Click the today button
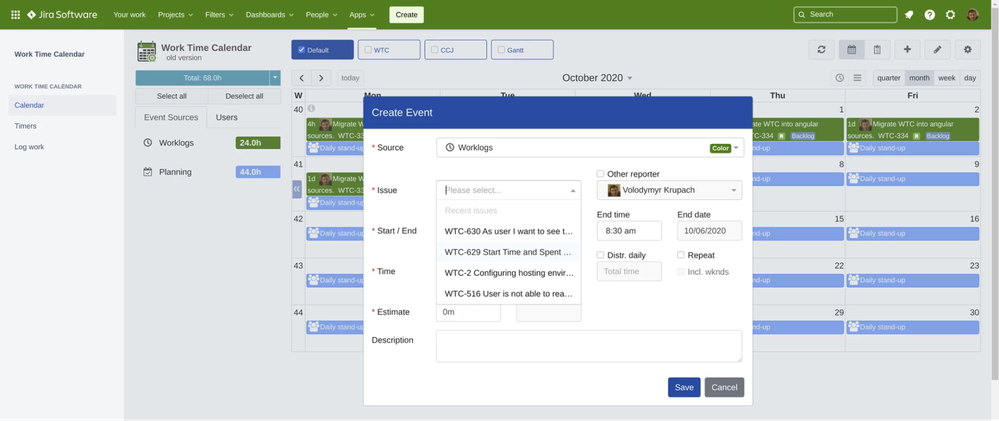Screen dimensions: 999x421 point(350,78)
